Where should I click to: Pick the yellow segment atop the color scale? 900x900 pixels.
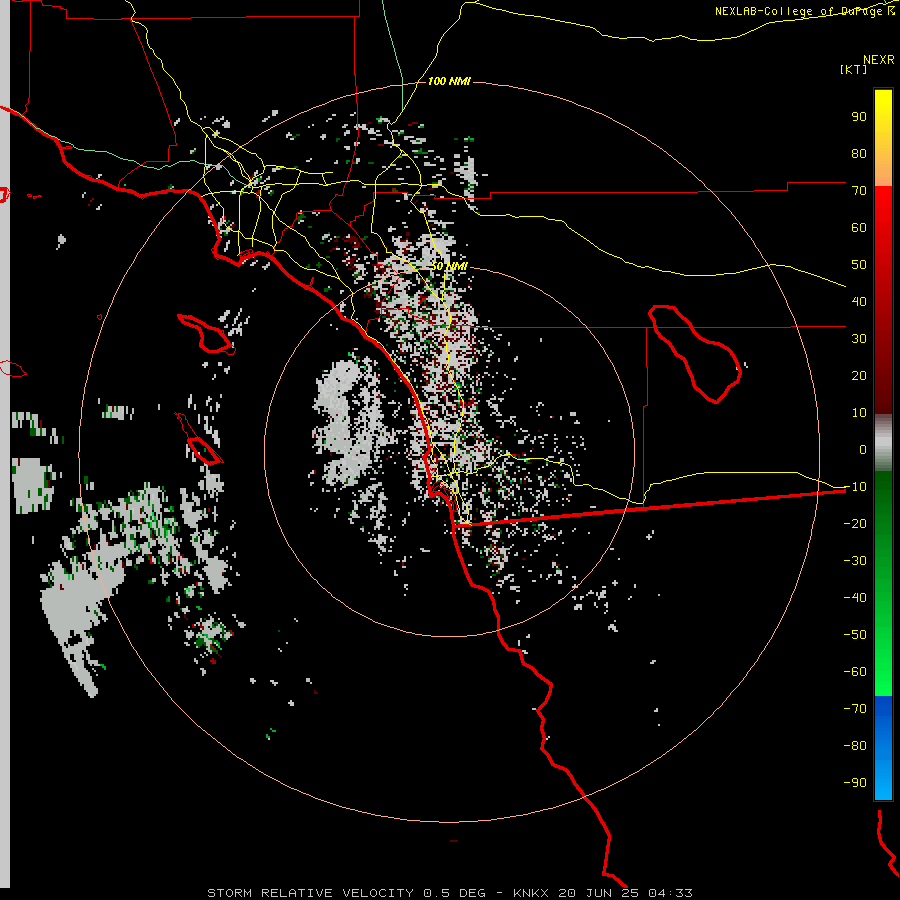883,109
